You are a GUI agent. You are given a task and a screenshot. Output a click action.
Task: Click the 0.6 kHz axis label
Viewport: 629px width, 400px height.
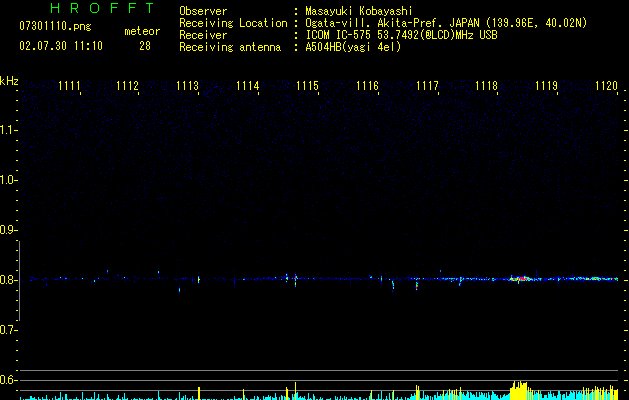point(7,380)
